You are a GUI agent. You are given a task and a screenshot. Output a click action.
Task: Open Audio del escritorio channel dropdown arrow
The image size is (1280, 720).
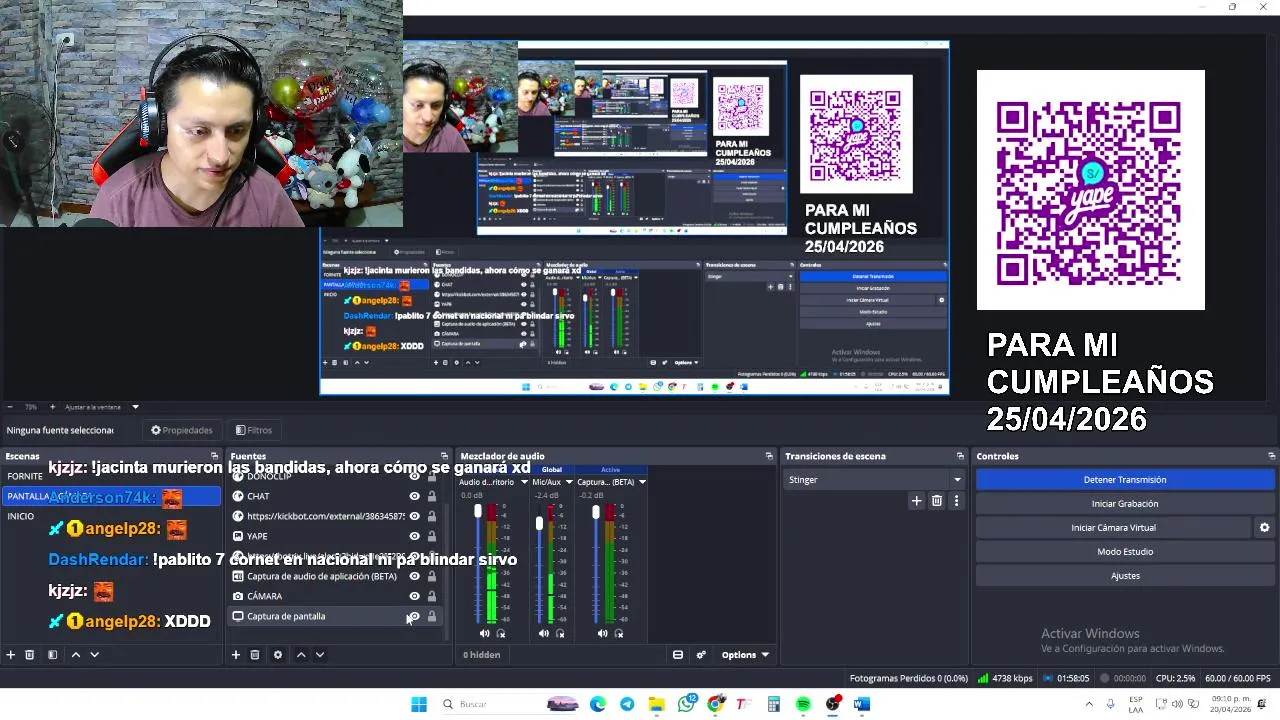[x=524, y=482]
